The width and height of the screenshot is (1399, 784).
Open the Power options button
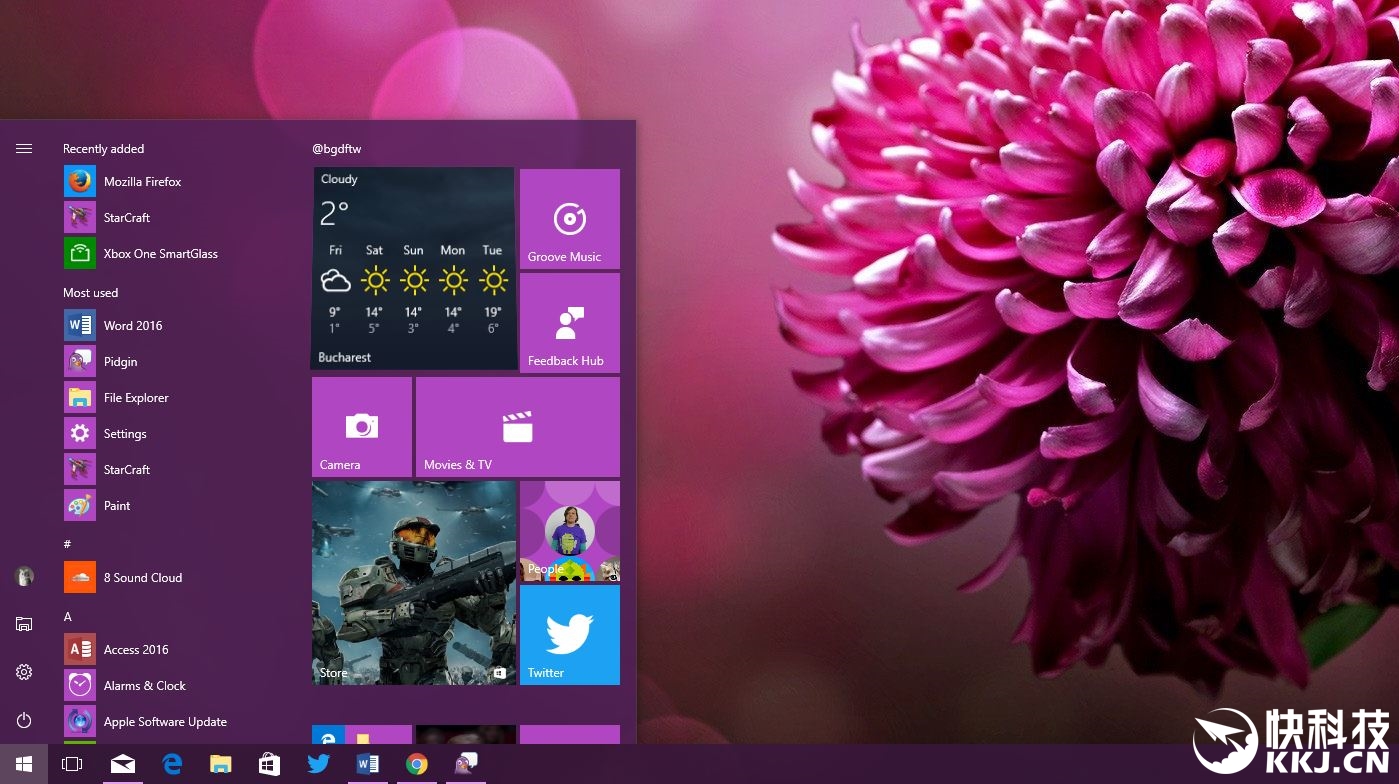click(x=24, y=720)
